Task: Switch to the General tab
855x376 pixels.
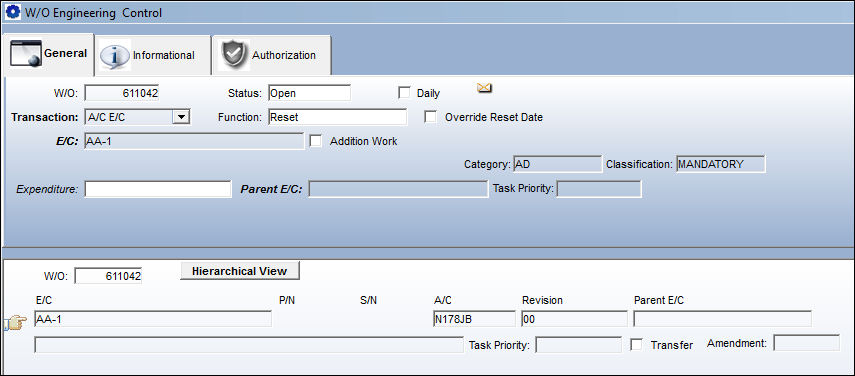Action: 49,54
